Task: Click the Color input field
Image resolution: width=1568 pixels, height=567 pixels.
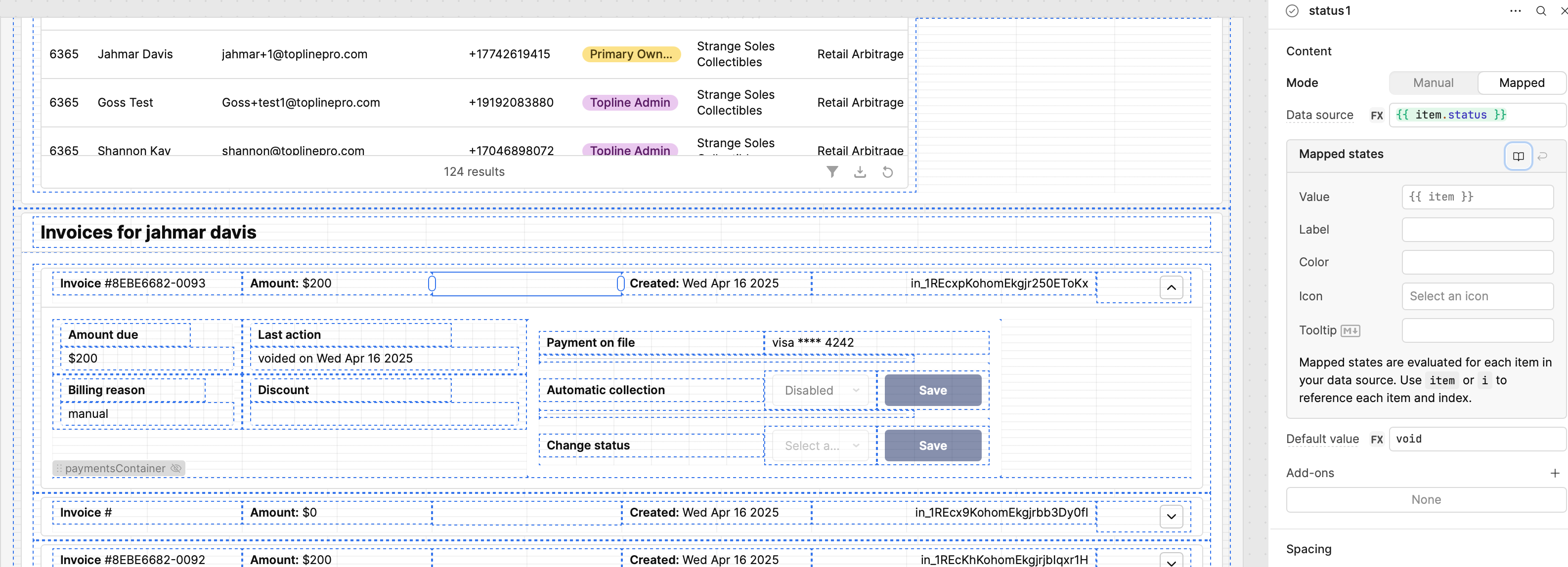Action: tap(1478, 262)
